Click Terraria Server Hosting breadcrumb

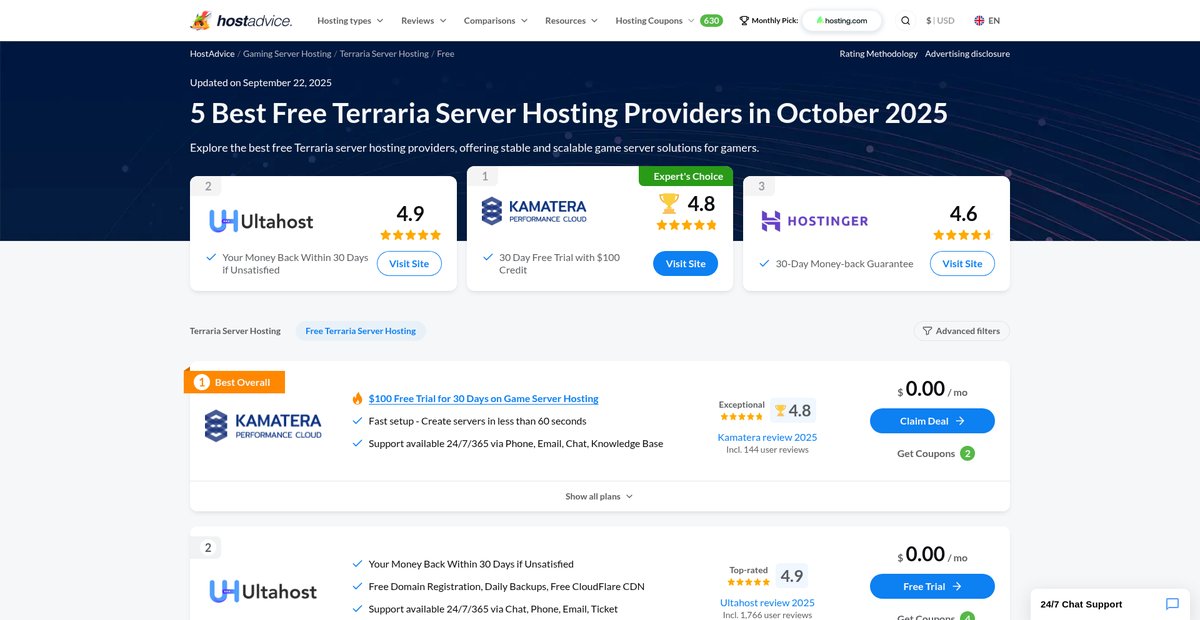click(x=384, y=54)
